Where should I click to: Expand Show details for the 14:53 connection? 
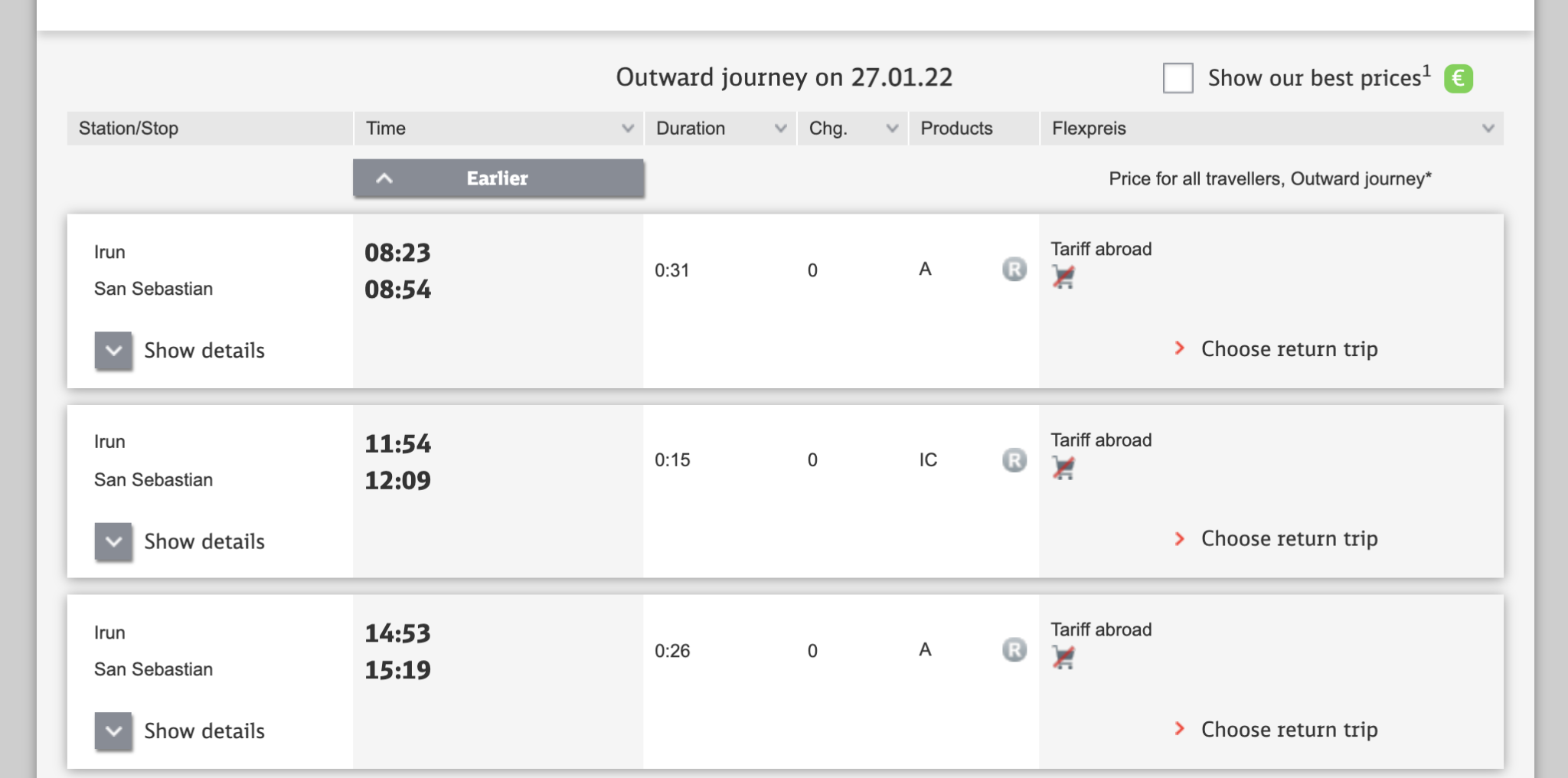coord(114,731)
